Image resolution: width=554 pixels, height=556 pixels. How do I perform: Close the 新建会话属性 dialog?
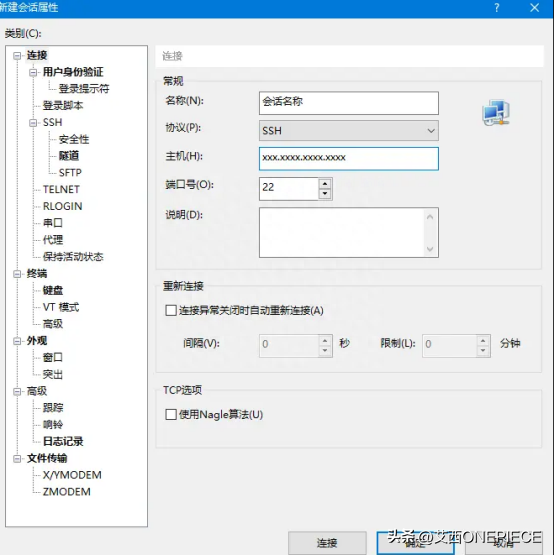[x=534, y=8]
